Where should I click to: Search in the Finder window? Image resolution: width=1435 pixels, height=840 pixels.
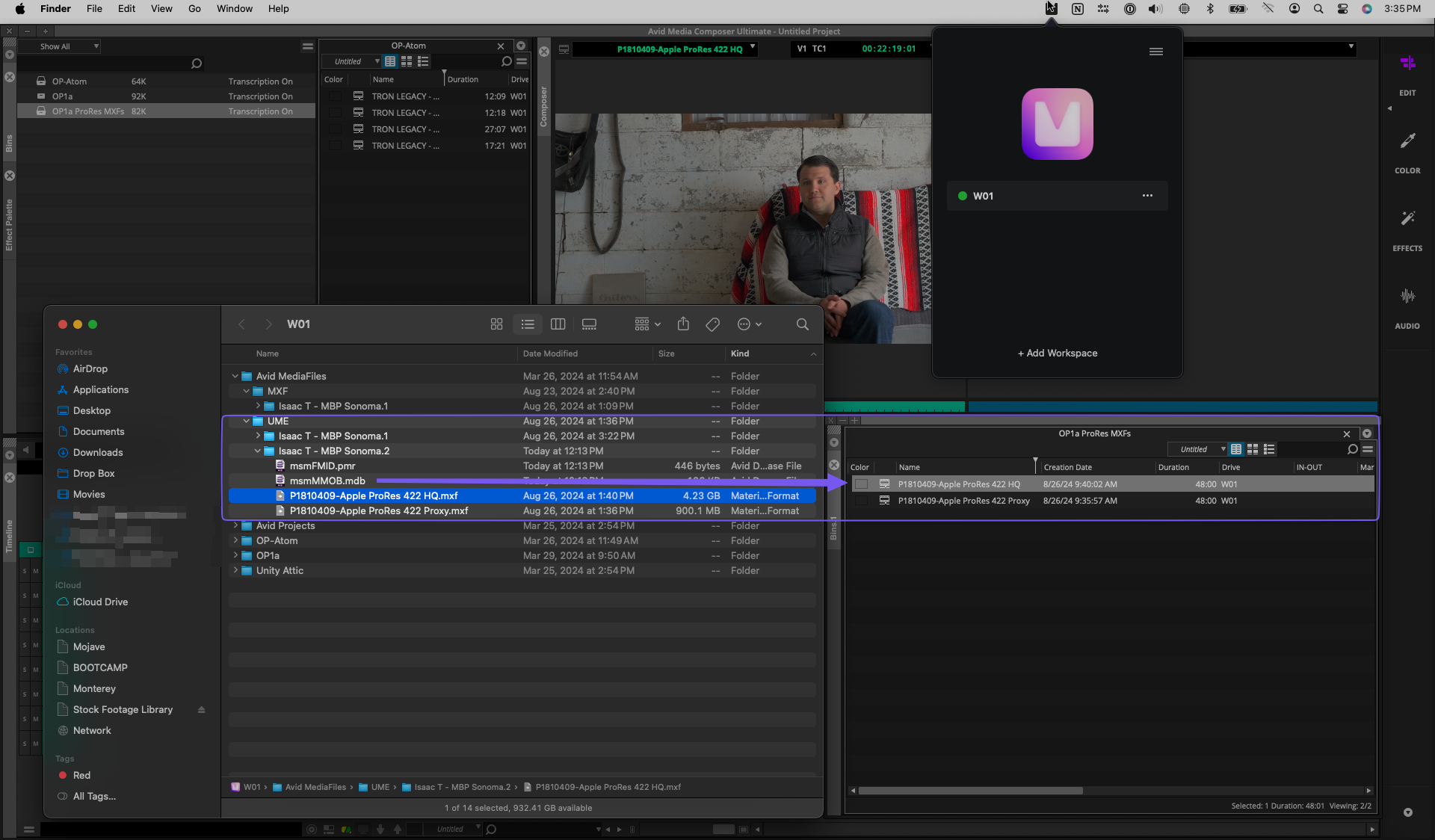(802, 324)
